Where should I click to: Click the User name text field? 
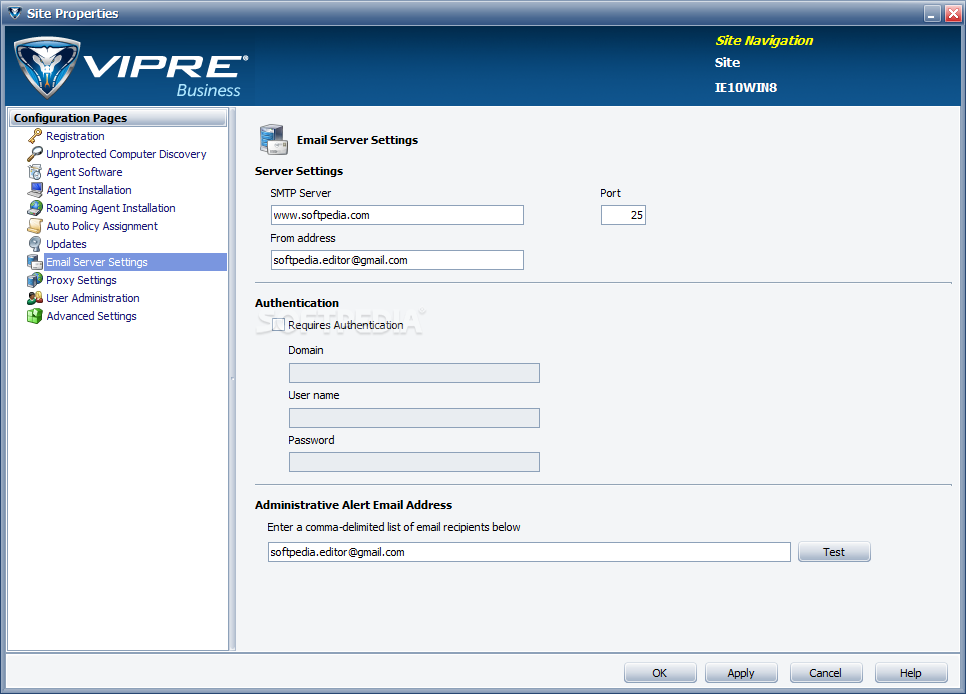pyautogui.click(x=414, y=418)
